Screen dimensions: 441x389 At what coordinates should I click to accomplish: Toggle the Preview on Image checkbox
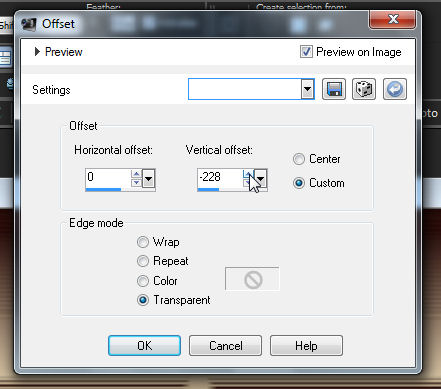pyautogui.click(x=306, y=52)
